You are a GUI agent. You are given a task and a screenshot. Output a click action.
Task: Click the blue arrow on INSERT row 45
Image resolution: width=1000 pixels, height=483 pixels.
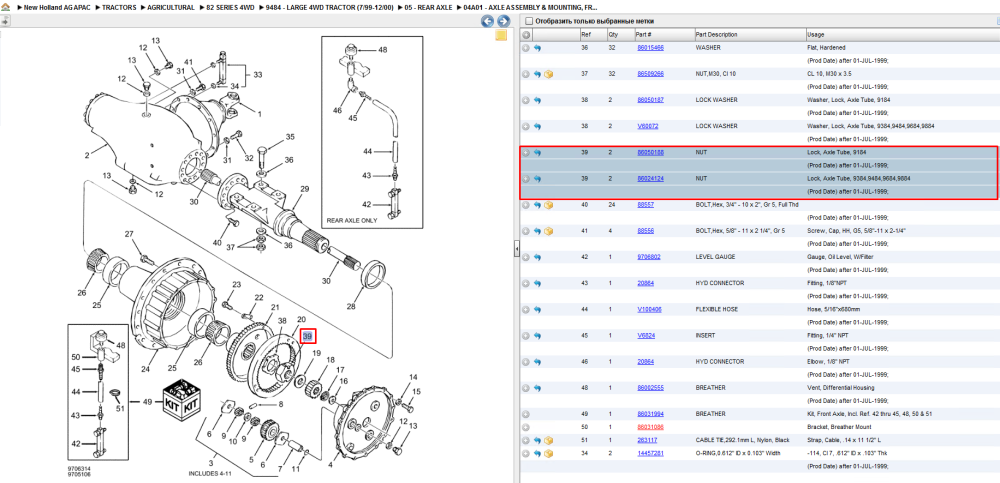coord(537,336)
